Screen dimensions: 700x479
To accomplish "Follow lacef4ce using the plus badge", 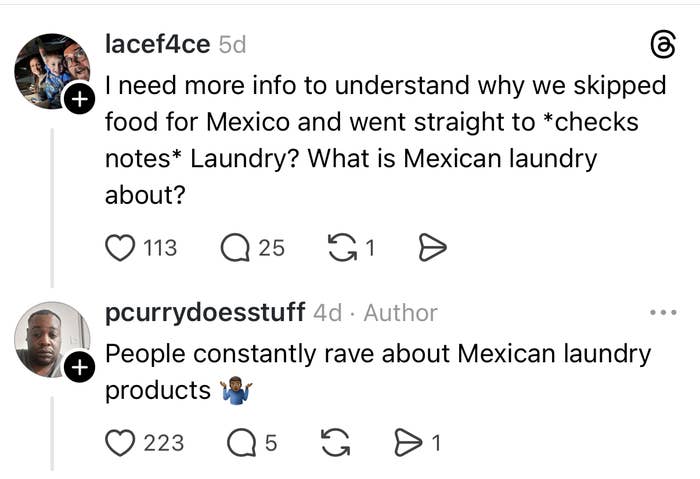I will 79,99.
